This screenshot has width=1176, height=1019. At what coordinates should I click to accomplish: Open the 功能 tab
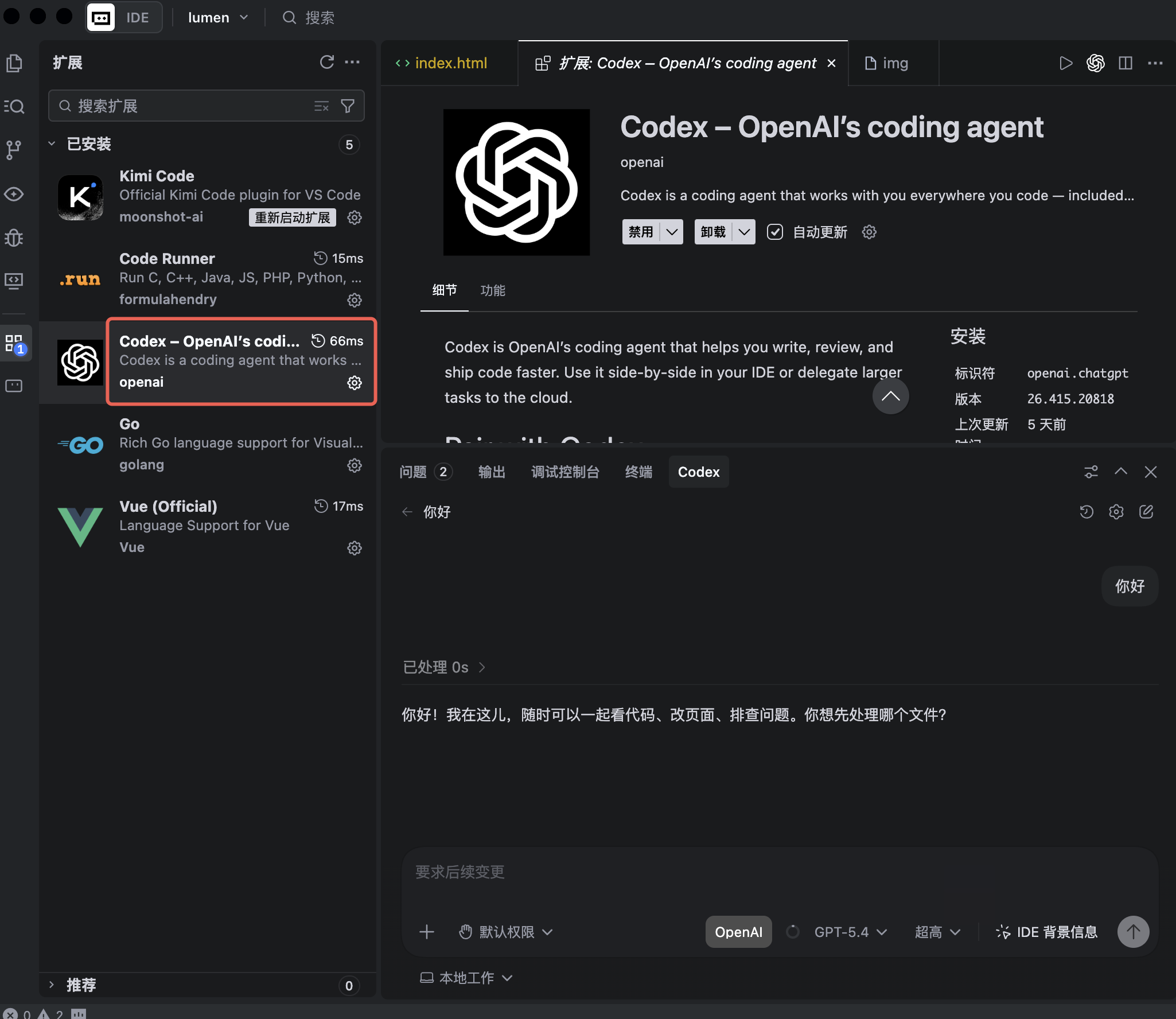coord(493,290)
